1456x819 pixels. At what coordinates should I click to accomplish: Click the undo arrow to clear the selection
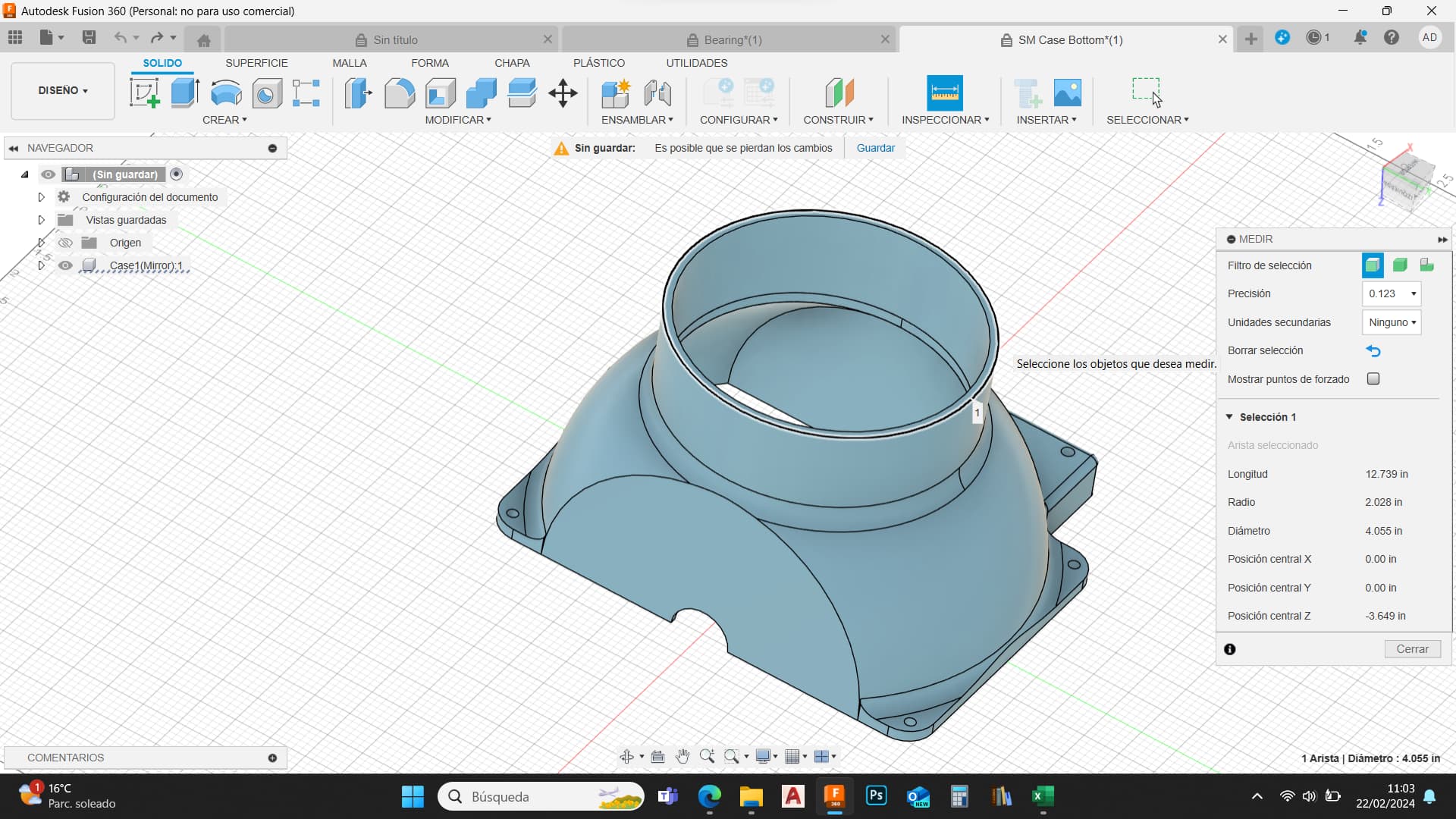click(1373, 350)
